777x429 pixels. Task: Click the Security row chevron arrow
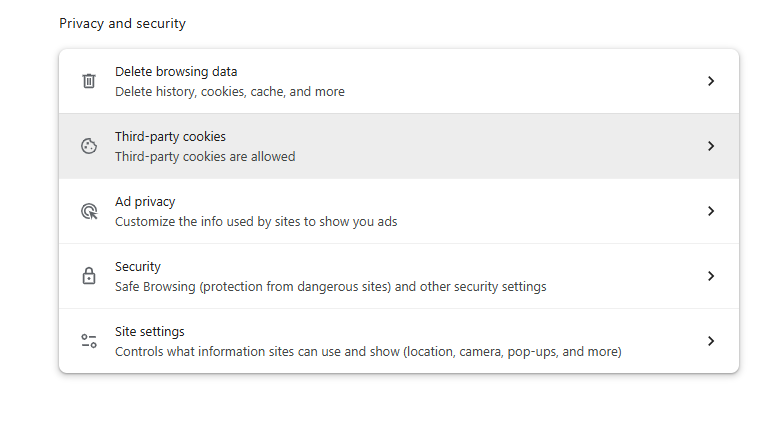click(711, 276)
